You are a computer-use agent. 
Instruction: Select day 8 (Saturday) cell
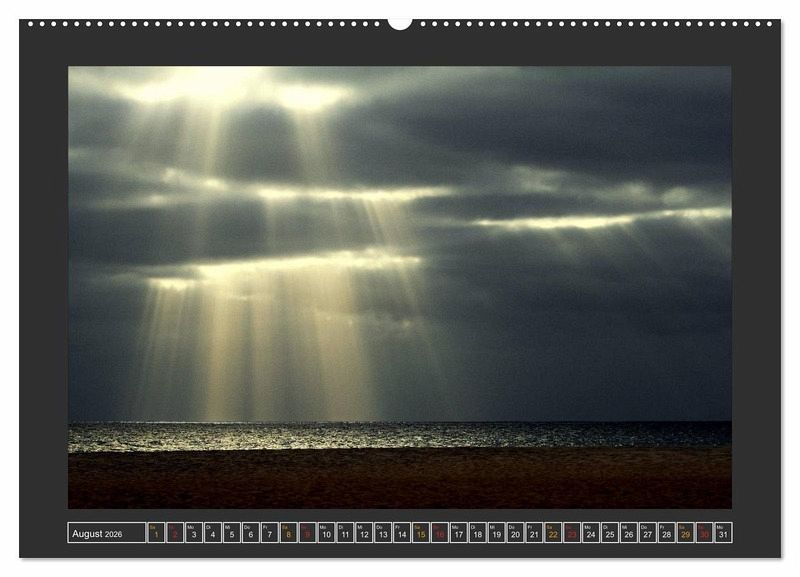click(x=288, y=532)
